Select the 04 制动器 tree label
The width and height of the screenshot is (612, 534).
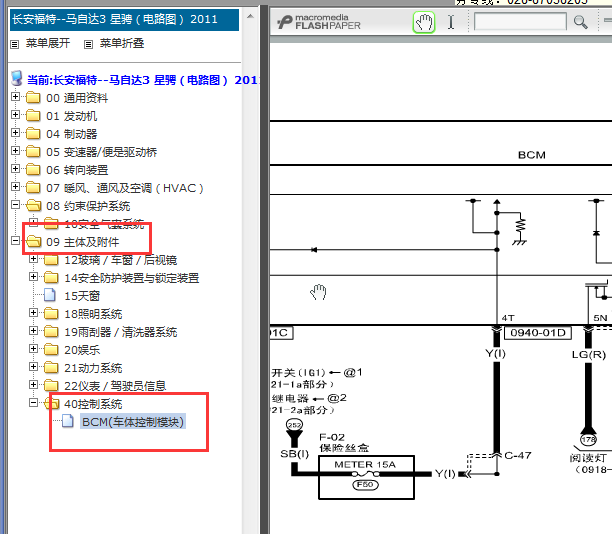71,134
